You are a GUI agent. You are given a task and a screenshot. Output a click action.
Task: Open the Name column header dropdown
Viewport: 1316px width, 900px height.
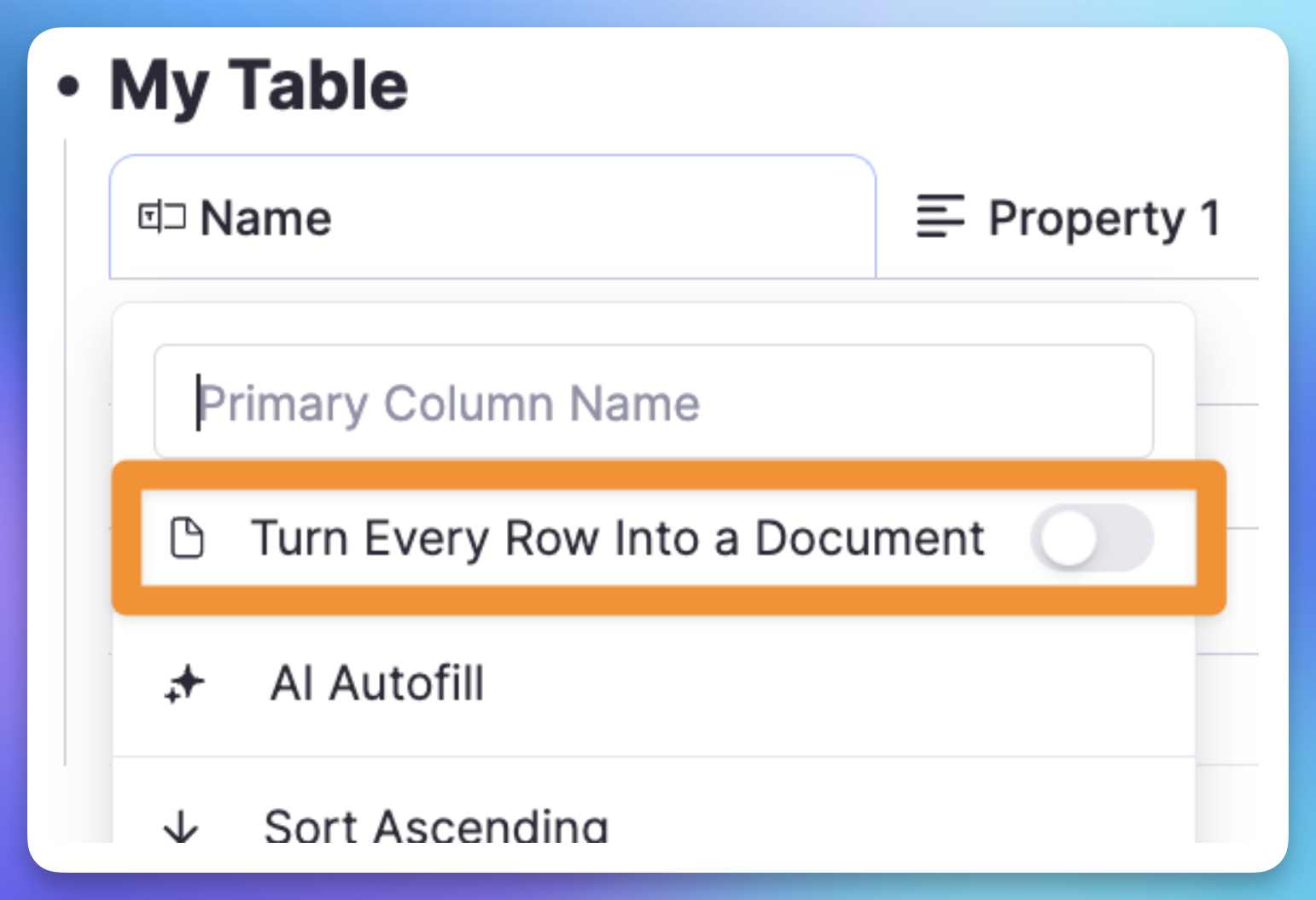pos(493,217)
